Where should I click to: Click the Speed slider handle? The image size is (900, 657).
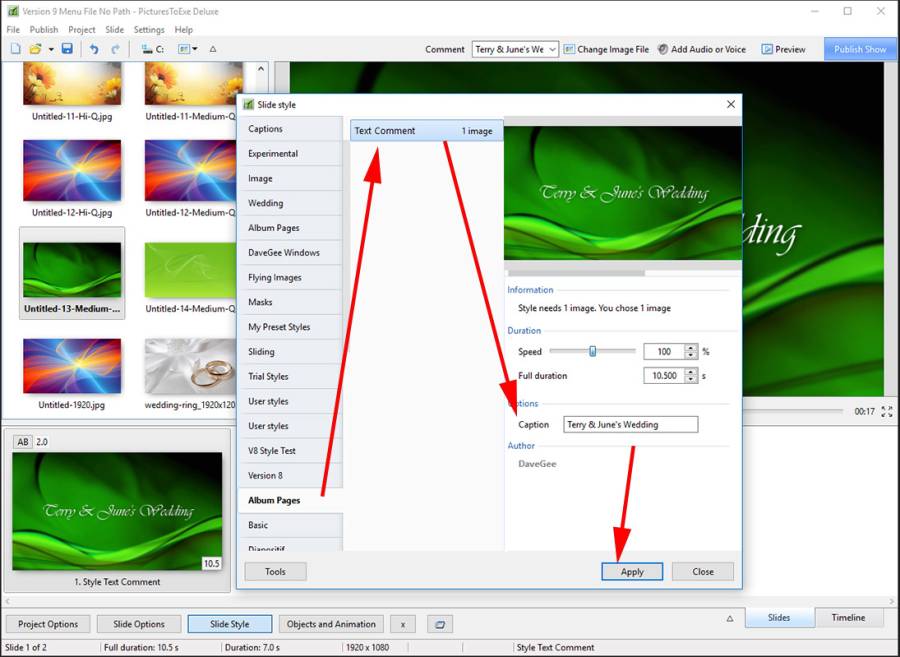[593, 351]
